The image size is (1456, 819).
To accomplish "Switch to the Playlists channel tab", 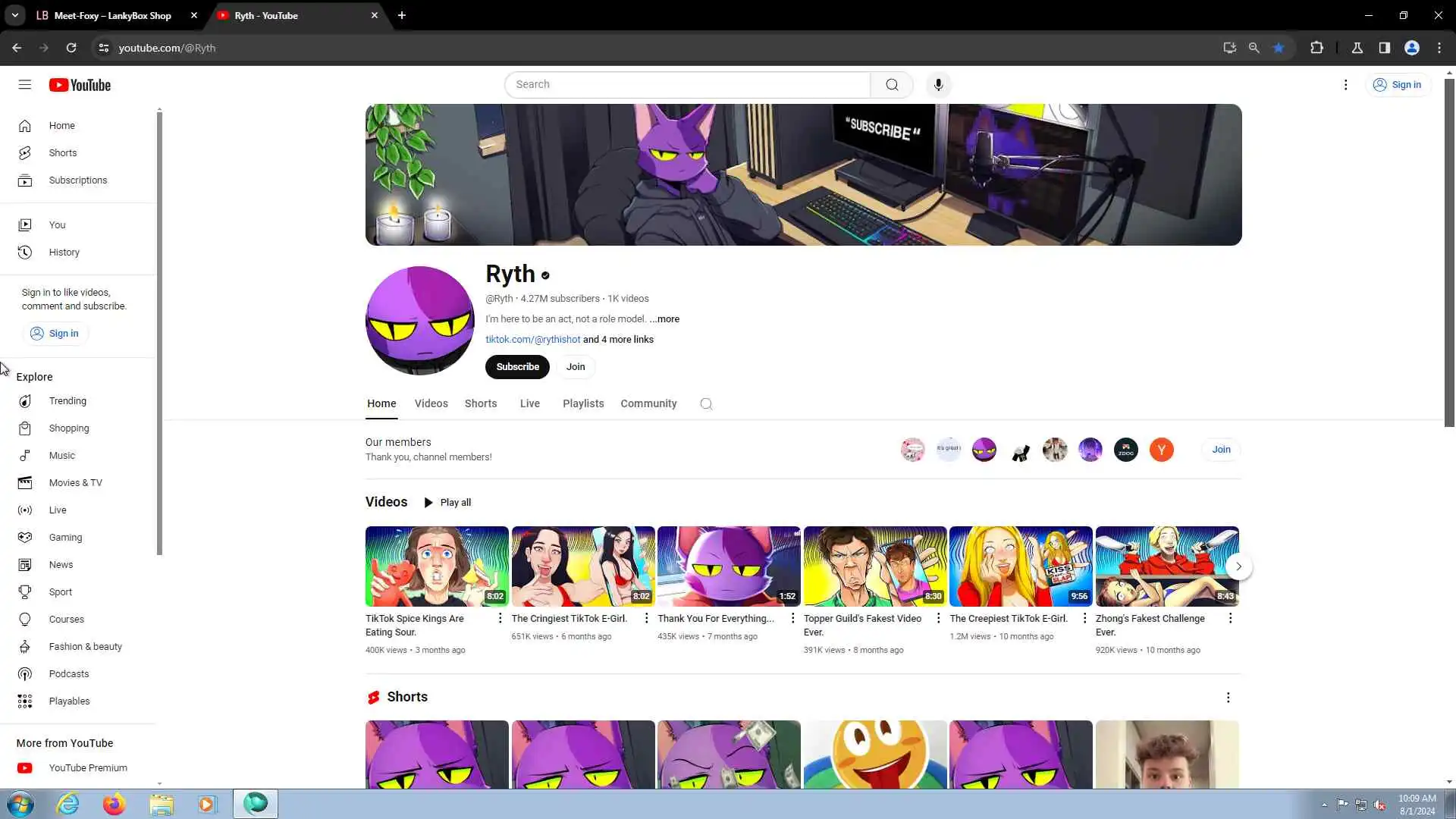I will click(x=582, y=404).
